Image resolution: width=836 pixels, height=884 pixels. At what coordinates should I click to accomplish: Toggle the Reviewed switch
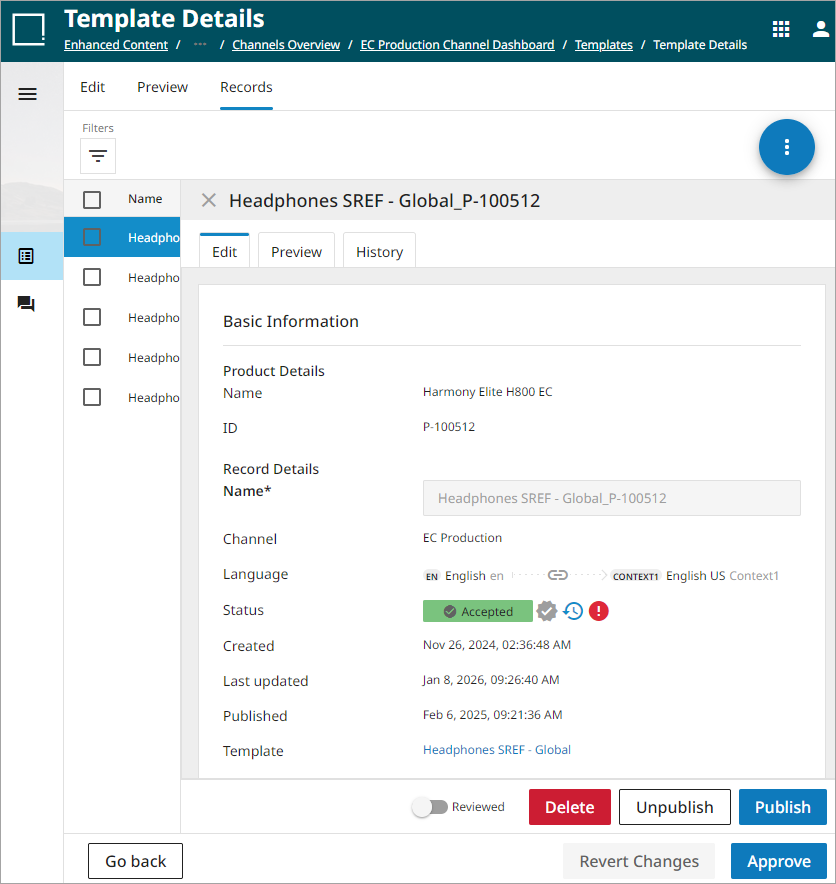430,807
